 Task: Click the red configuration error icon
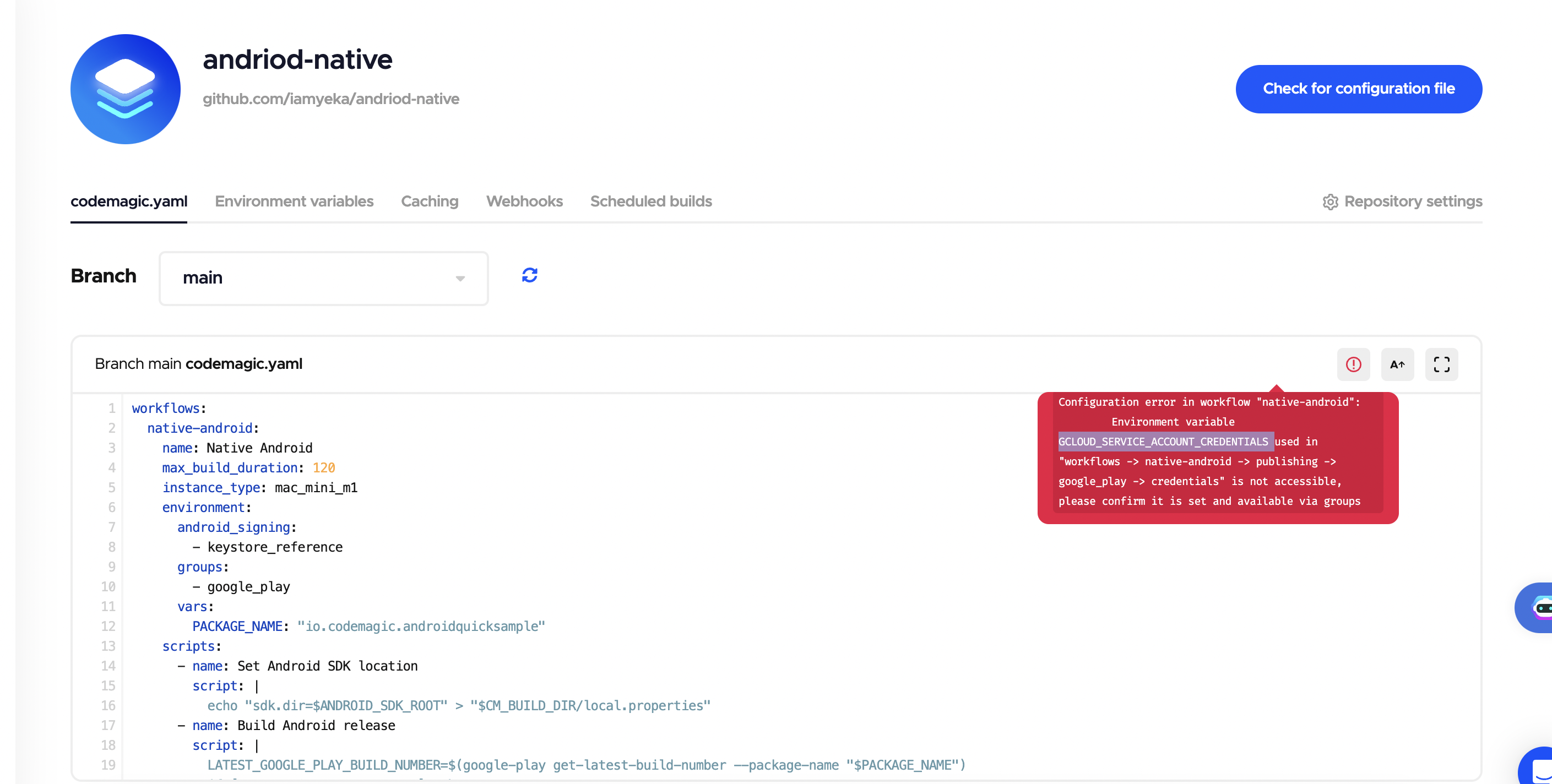tap(1353, 364)
